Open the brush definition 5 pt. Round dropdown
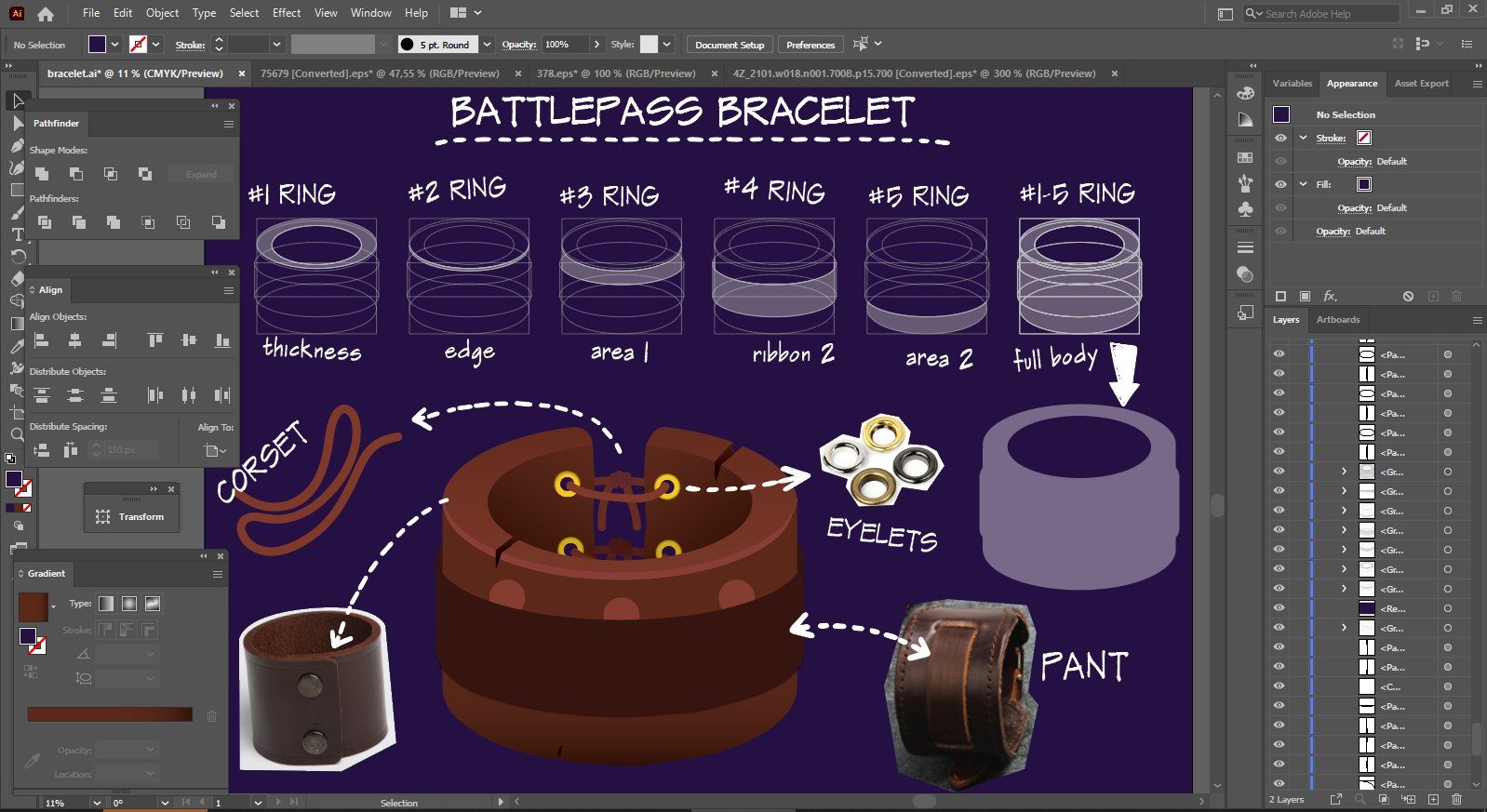 [x=487, y=45]
